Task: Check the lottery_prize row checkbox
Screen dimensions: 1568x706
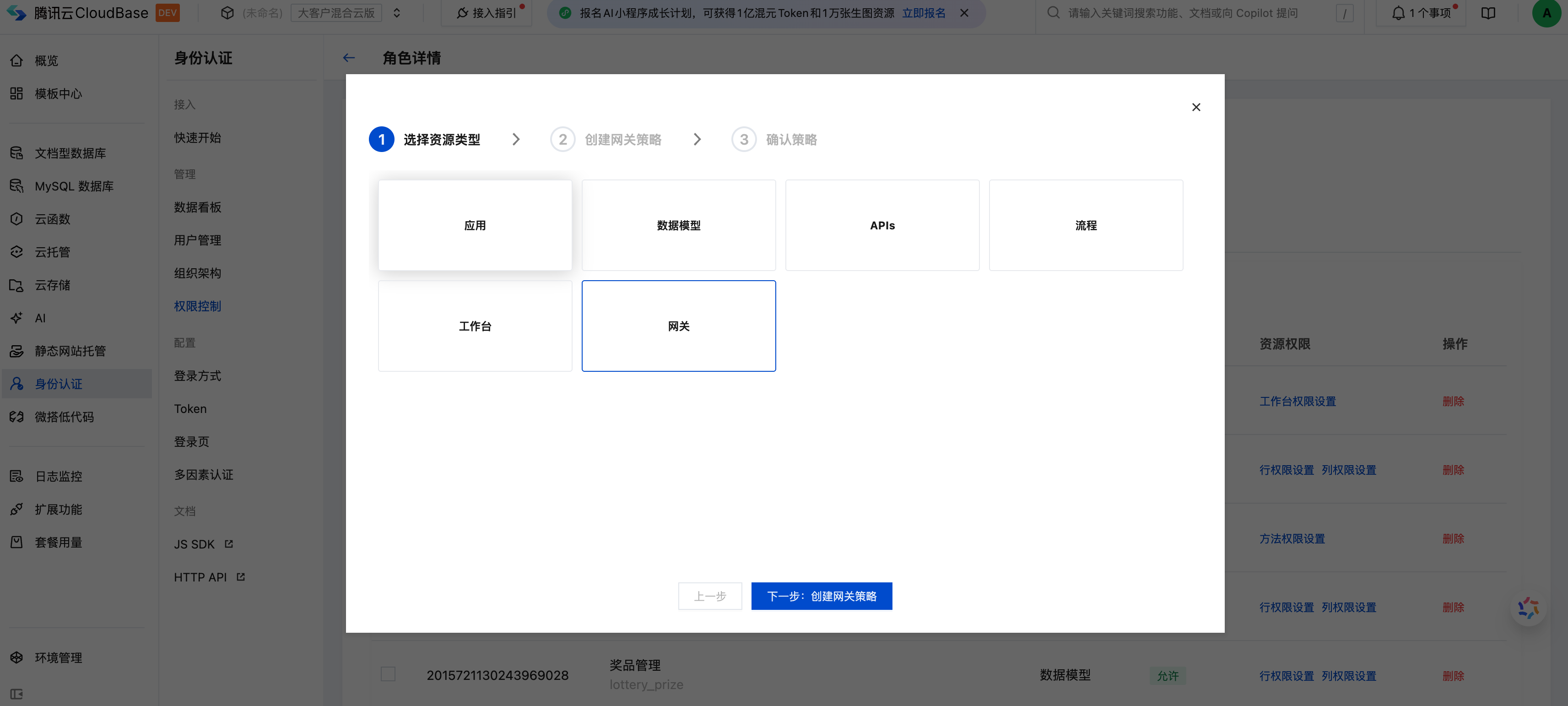Action: pyautogui.click(x=388, y=673)
